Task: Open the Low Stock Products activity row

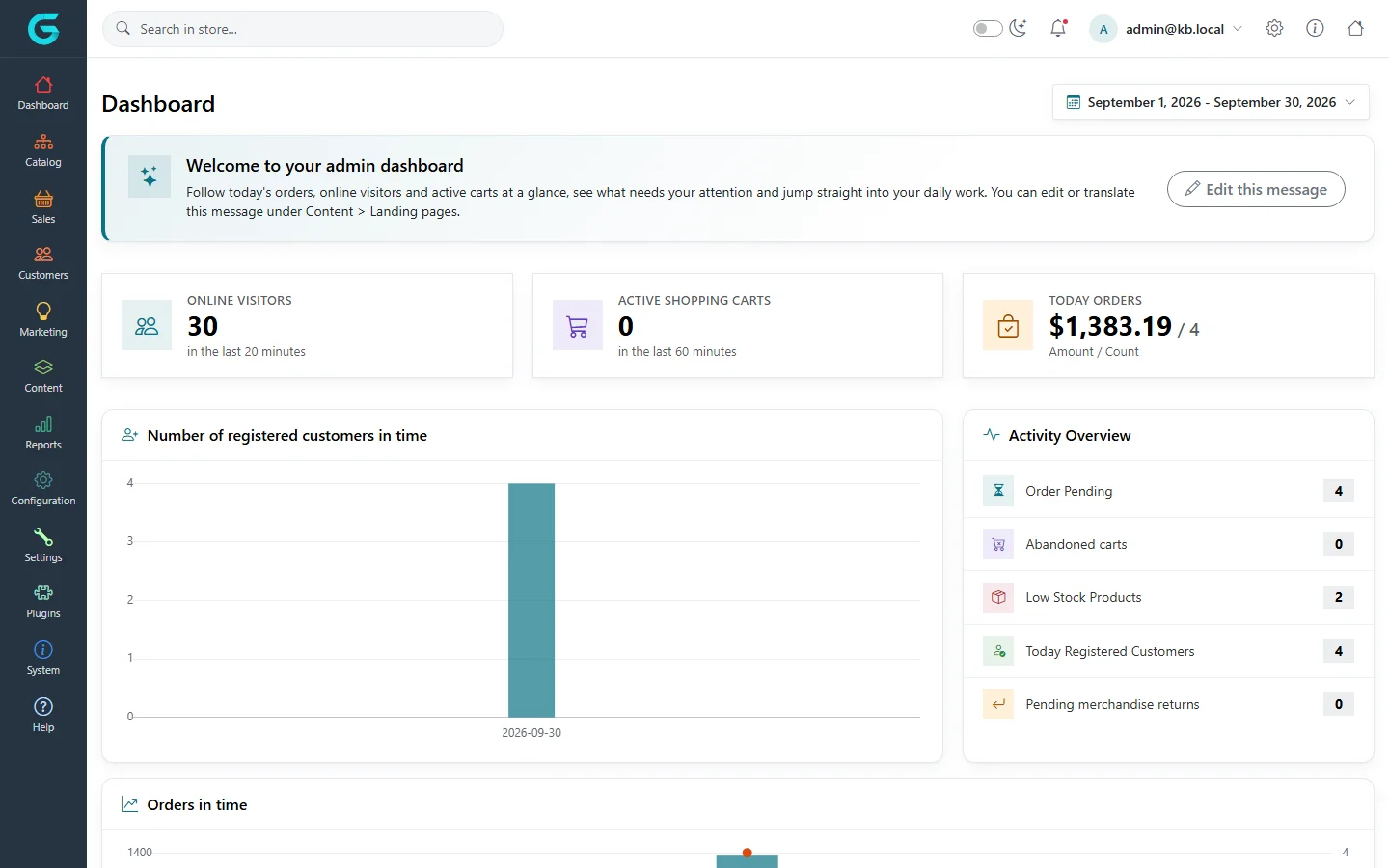Action: click(x=1168, y=597)
